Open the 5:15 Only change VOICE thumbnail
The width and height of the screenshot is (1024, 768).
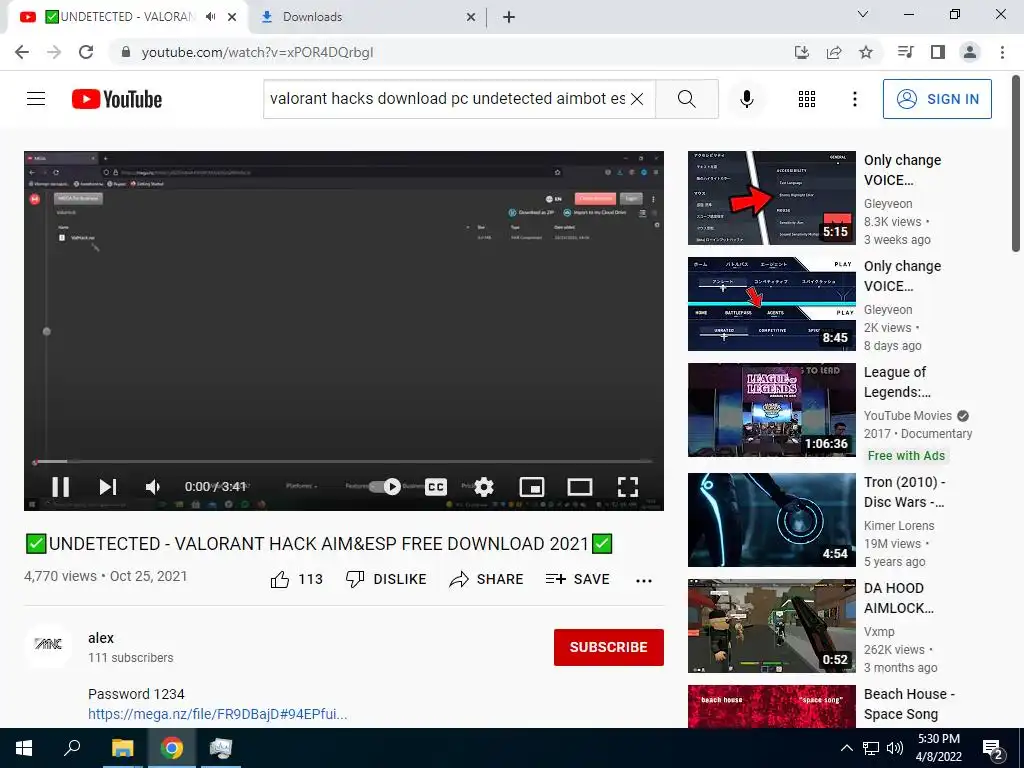[x=771, y=198]
